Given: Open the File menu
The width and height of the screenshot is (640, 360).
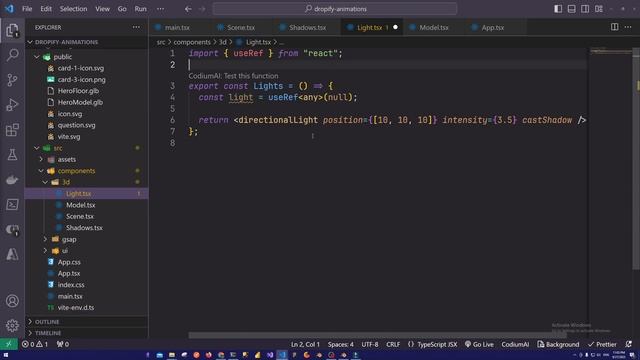Looking at the screenshot, I should tap(27, 9).
